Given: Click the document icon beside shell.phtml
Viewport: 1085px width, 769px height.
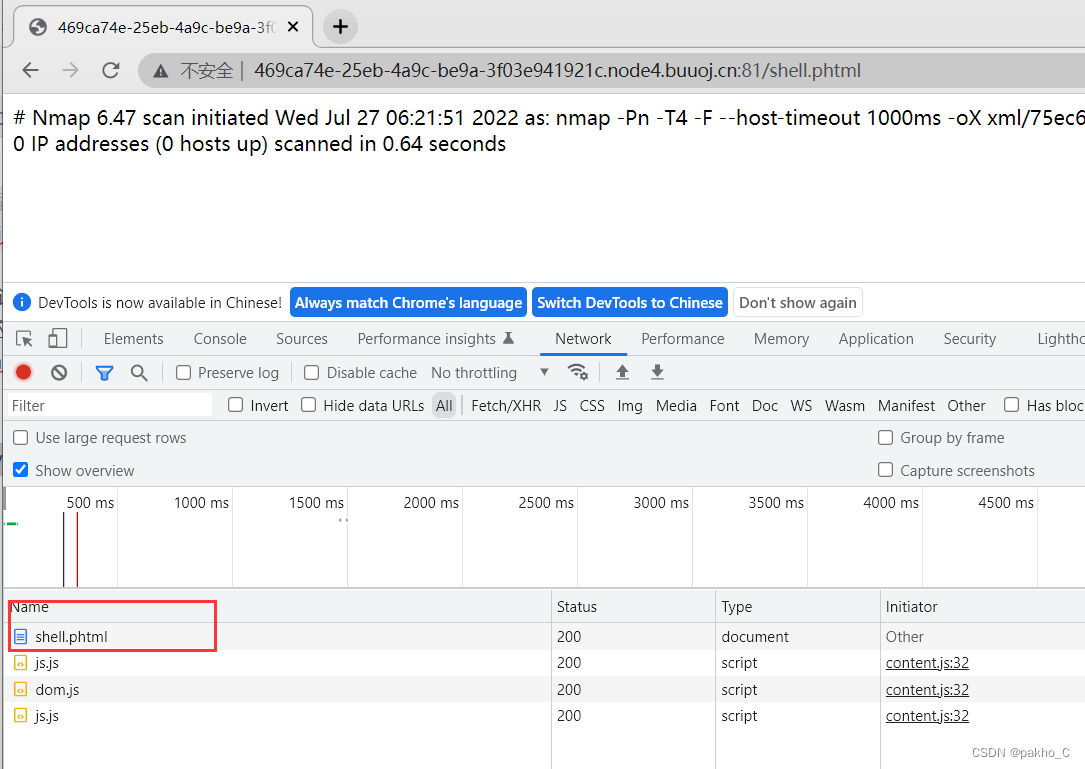Looking at the screenshot, I should click(21, 636).
